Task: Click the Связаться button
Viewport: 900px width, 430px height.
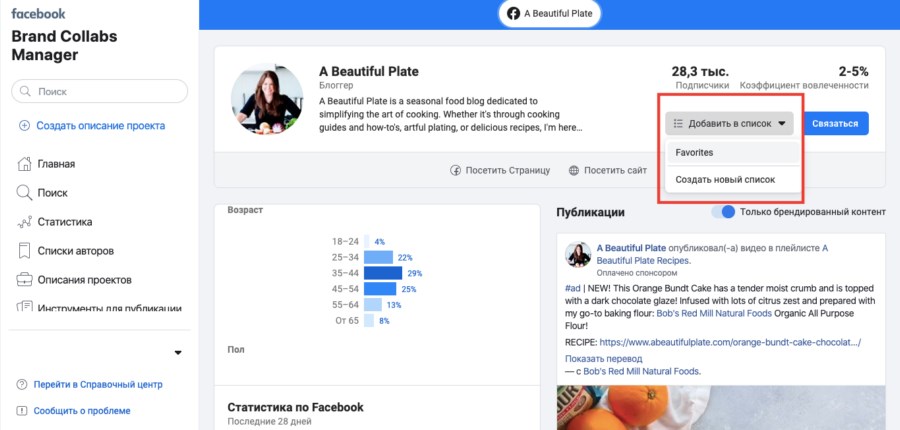Action: (835, 123)
